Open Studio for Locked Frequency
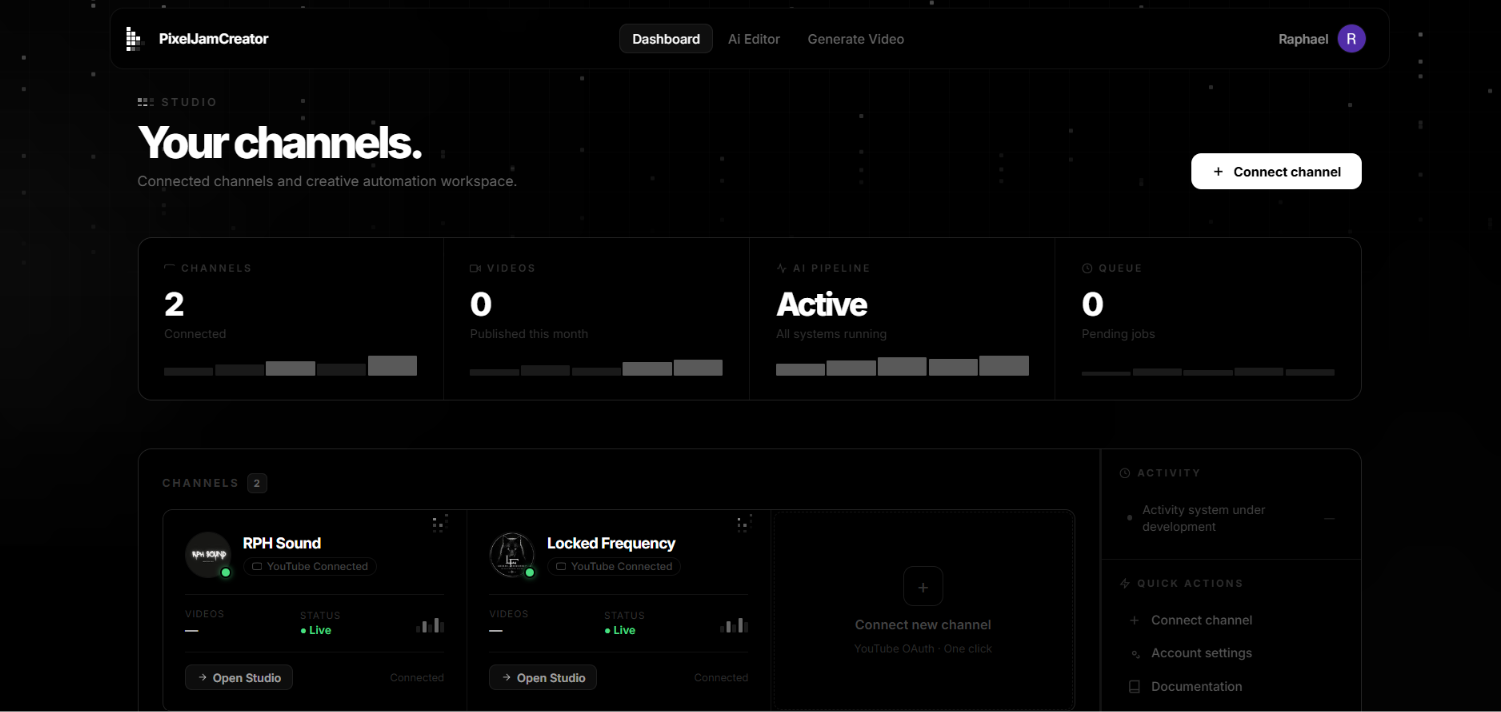This screenshot has width=1501, height=712. [x=543, y=678]
